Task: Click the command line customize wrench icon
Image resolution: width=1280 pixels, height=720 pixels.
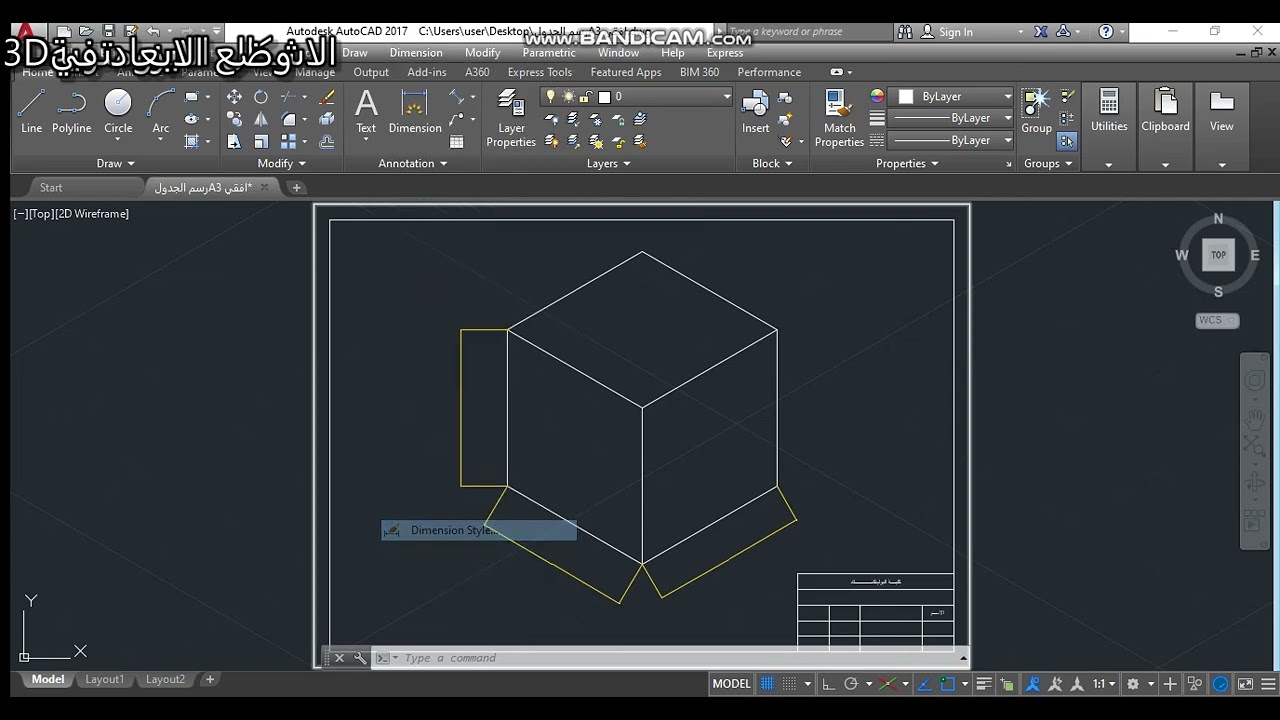Action: click(360, 658)
